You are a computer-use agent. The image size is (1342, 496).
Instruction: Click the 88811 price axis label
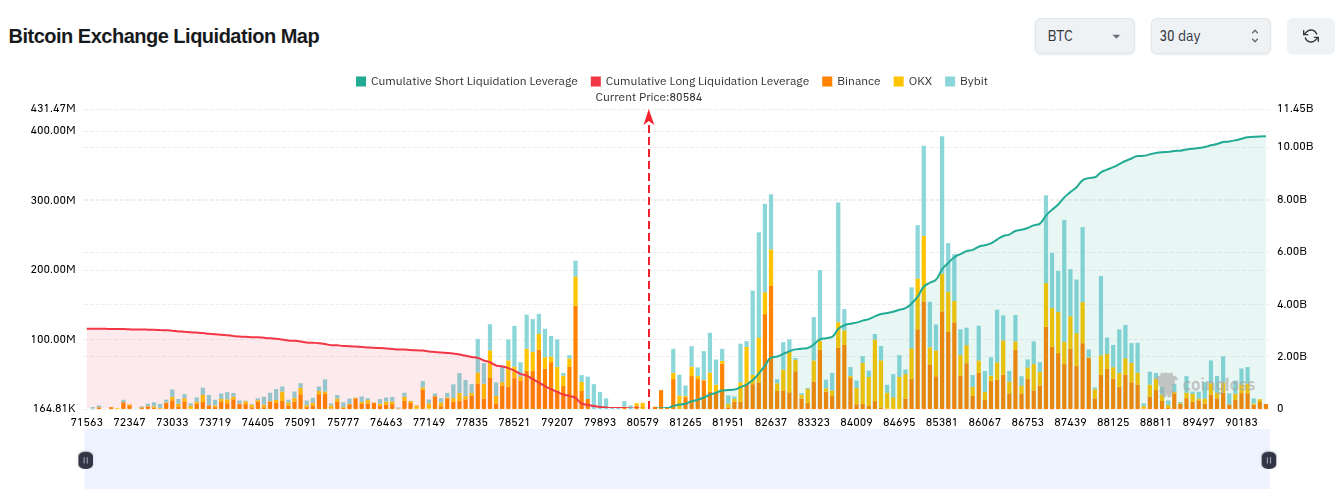point(1156,423)
